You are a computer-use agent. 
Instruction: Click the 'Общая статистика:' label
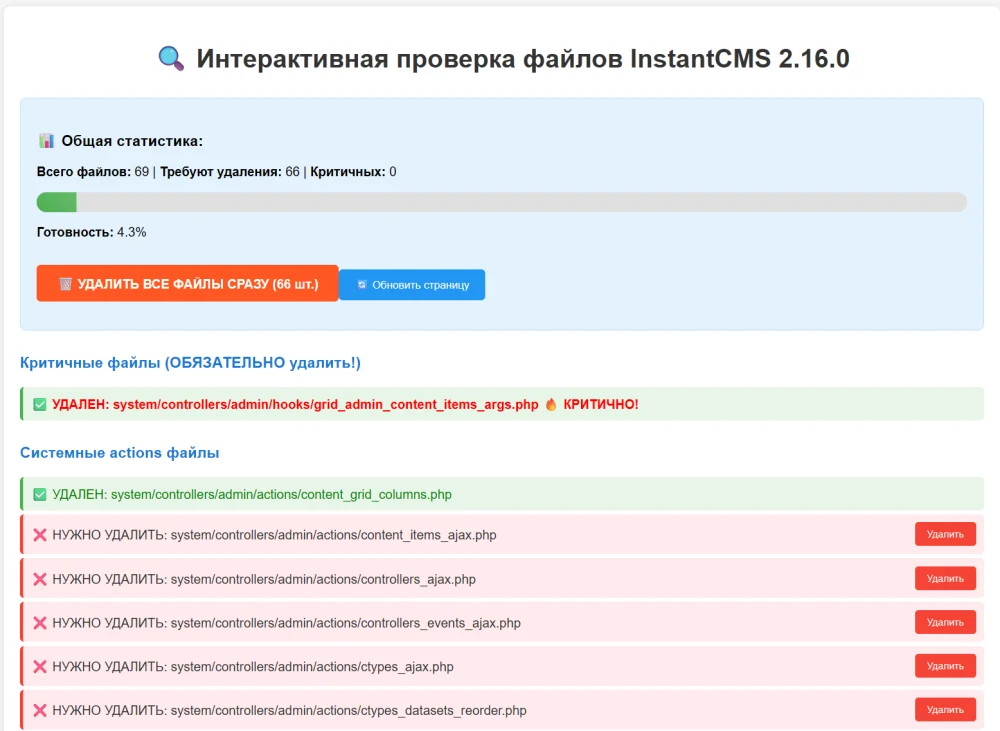[132, 141]
